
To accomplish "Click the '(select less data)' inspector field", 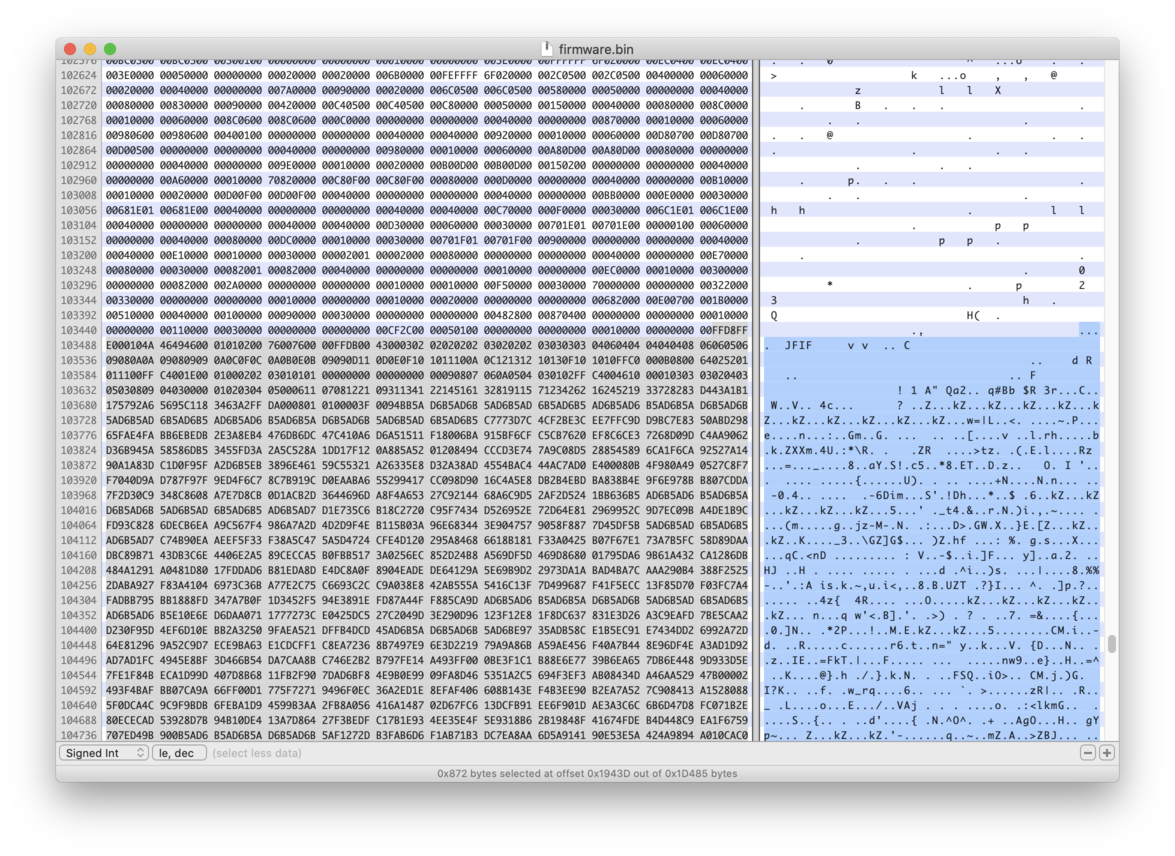I will tap(257, 753).
